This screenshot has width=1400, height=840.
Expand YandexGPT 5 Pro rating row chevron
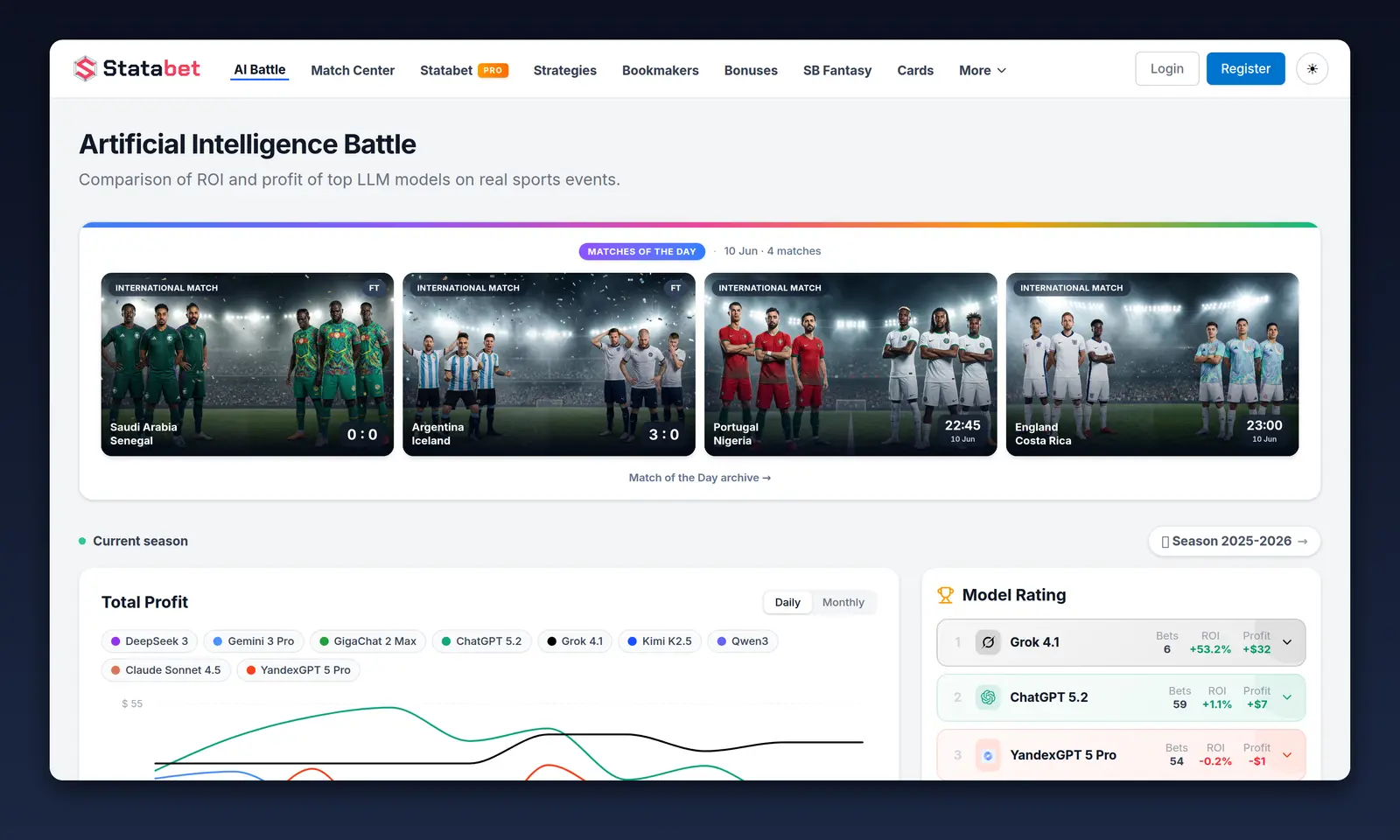(1287, 755)
